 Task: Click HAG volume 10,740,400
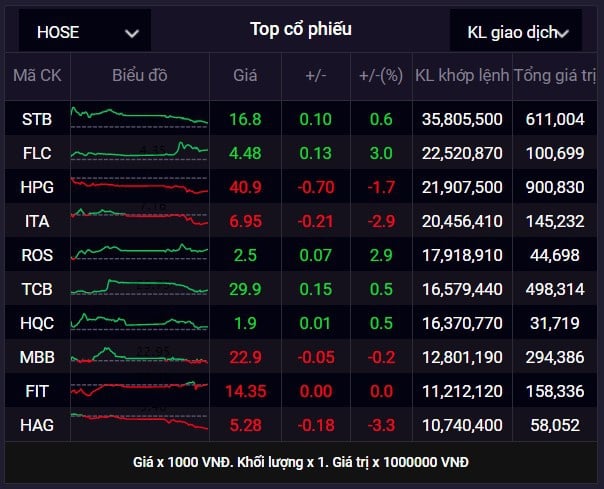click(x=462, y=425)
